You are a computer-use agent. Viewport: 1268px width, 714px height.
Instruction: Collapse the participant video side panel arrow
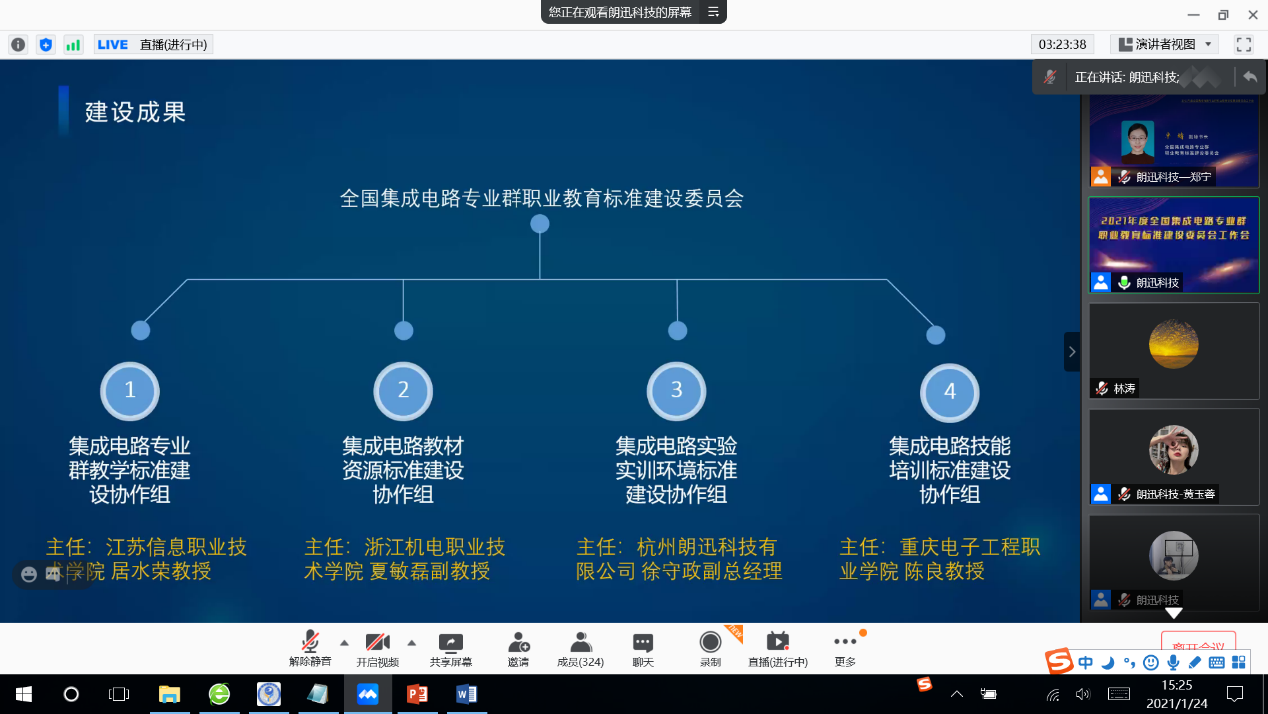pyautogui.click(x=1072, y=351)
